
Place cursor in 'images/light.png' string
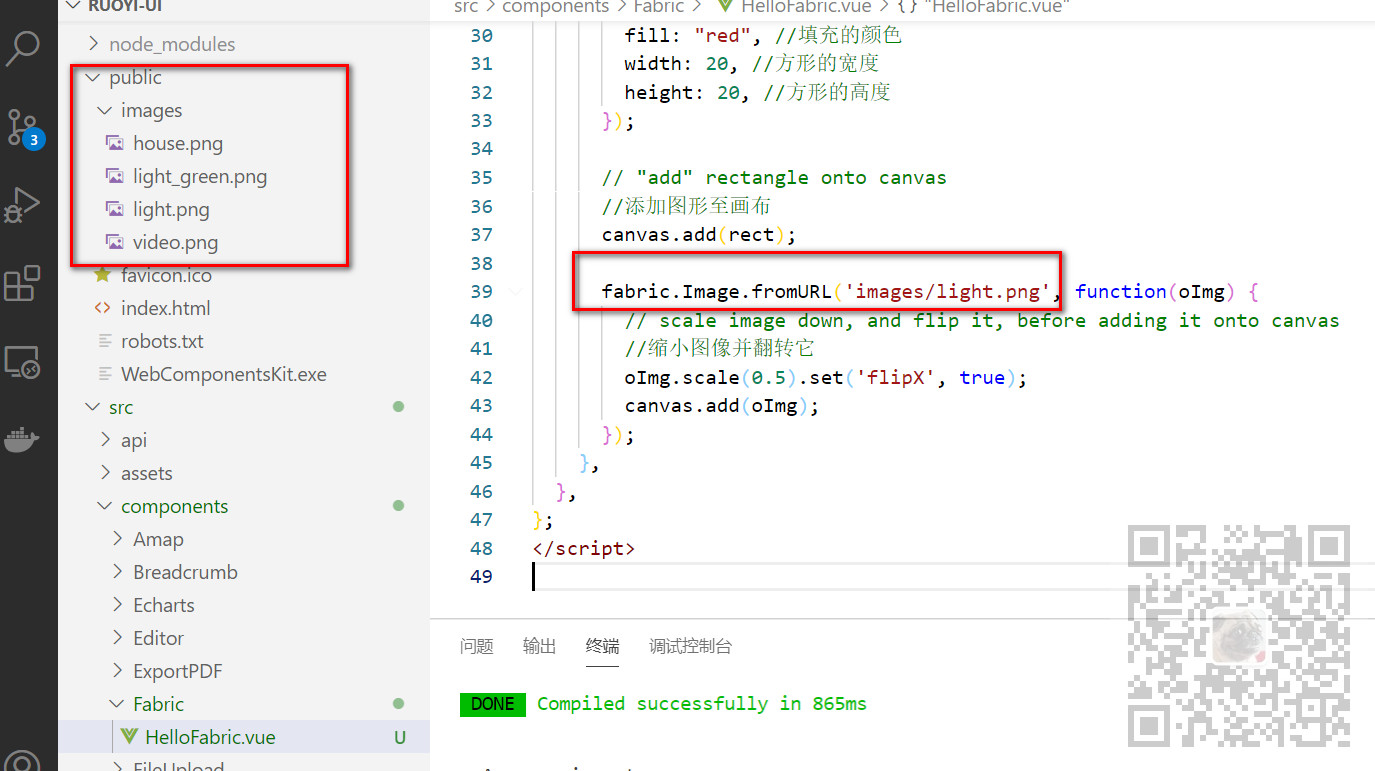click(x=947, y=291)
